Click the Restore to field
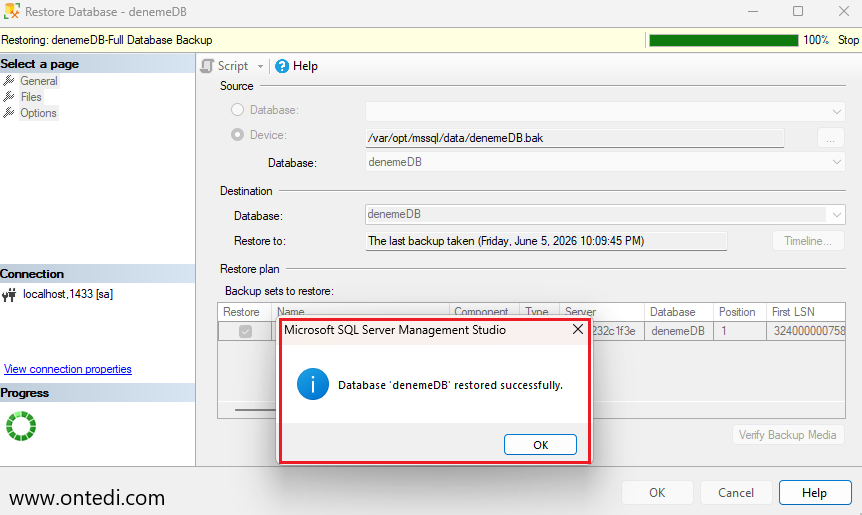 click(546, 241)
